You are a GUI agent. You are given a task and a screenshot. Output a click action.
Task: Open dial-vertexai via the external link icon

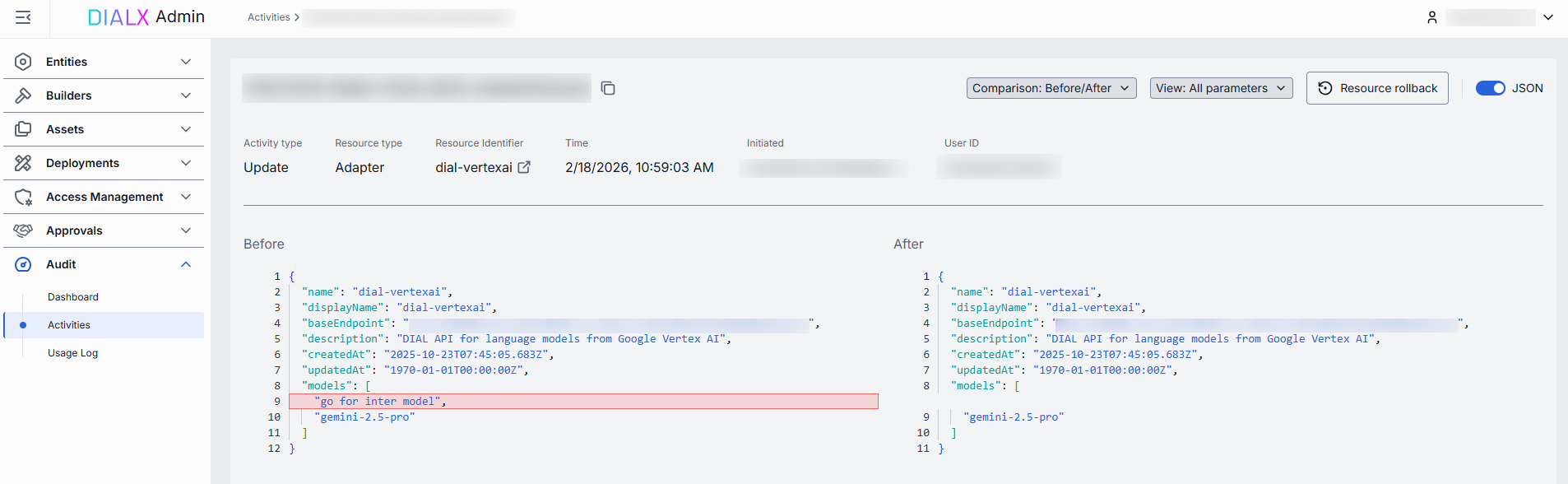tap(524, 167)
